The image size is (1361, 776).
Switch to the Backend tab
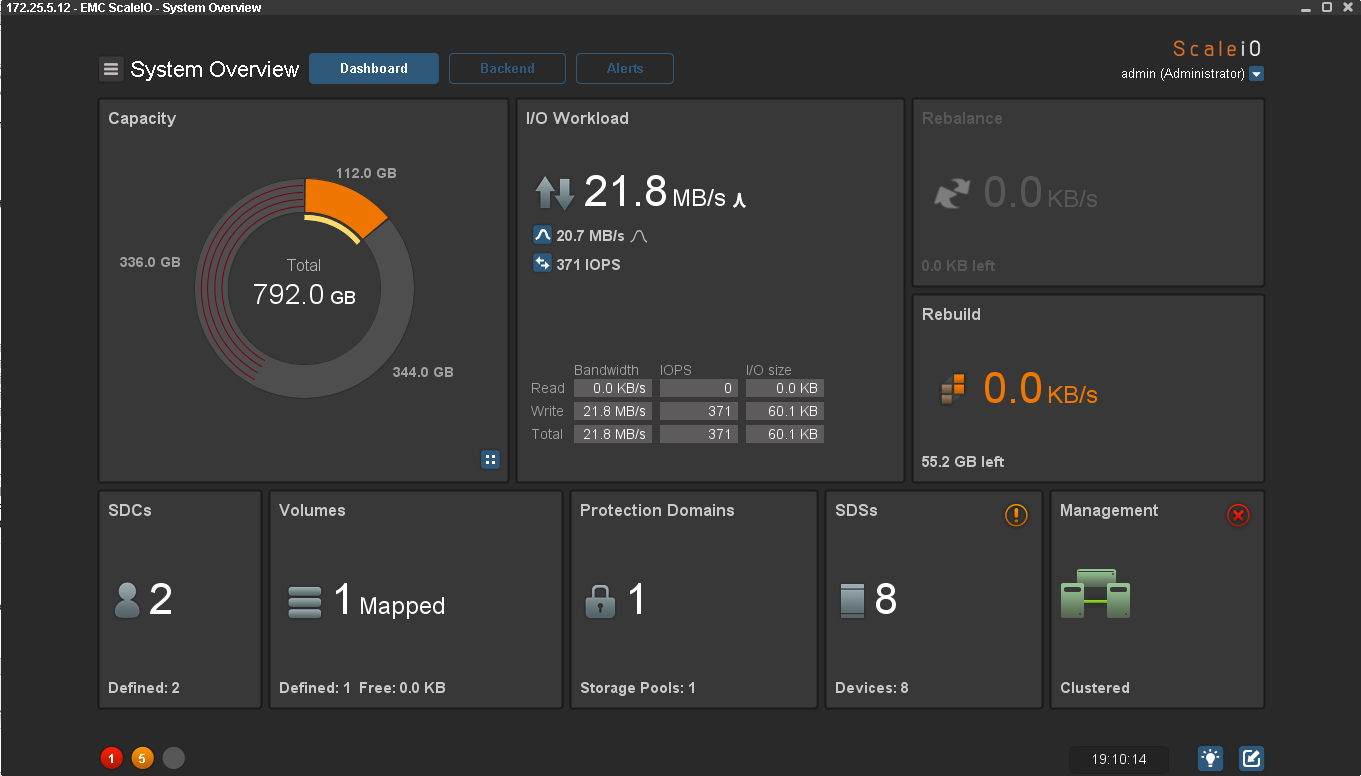[x=507, y=69]
